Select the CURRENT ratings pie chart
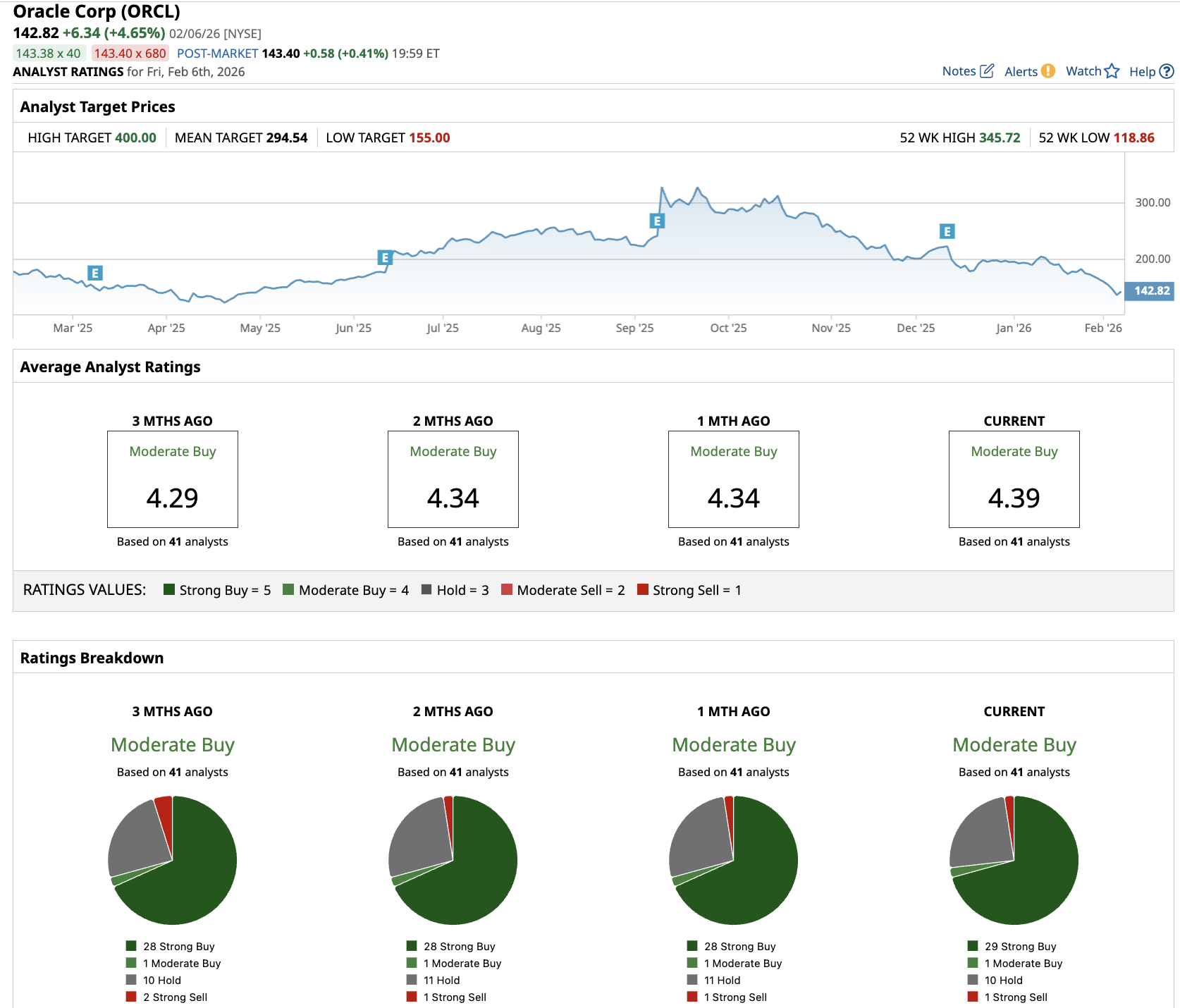1180x1008 pixels. tap(1014, 860)
